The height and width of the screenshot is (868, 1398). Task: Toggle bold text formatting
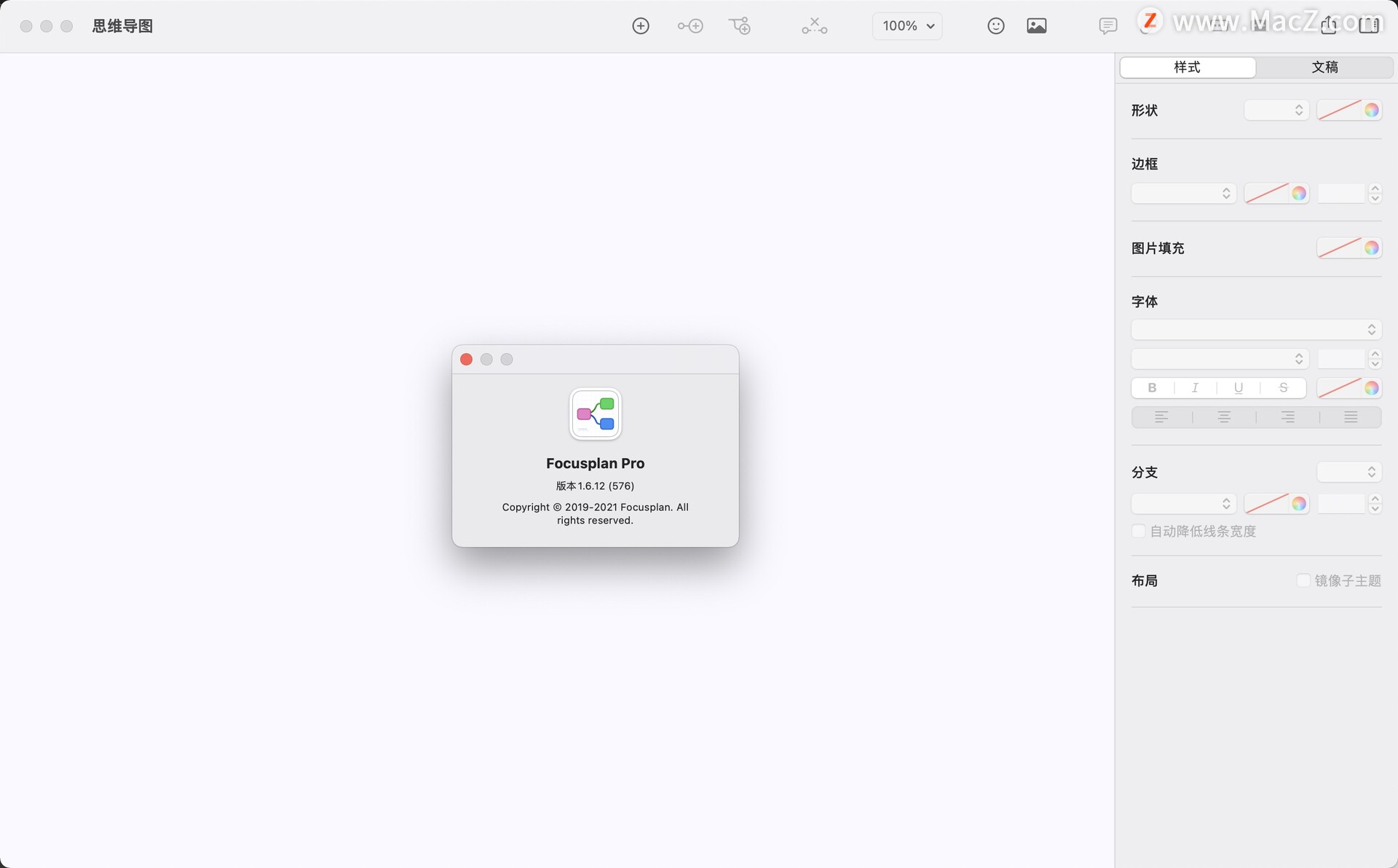[x=1152, y=388]
